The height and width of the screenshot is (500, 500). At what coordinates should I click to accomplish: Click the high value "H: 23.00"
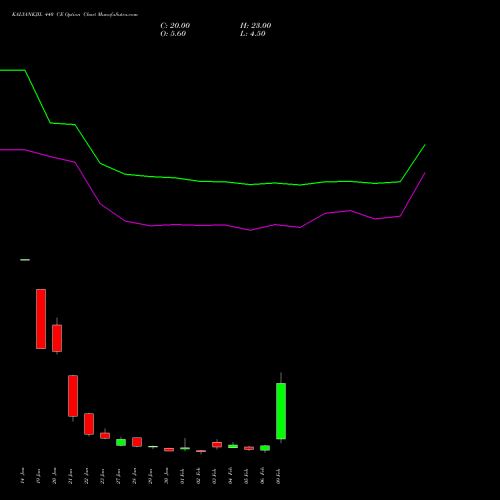pyautogui.click(x=256, y=26)
